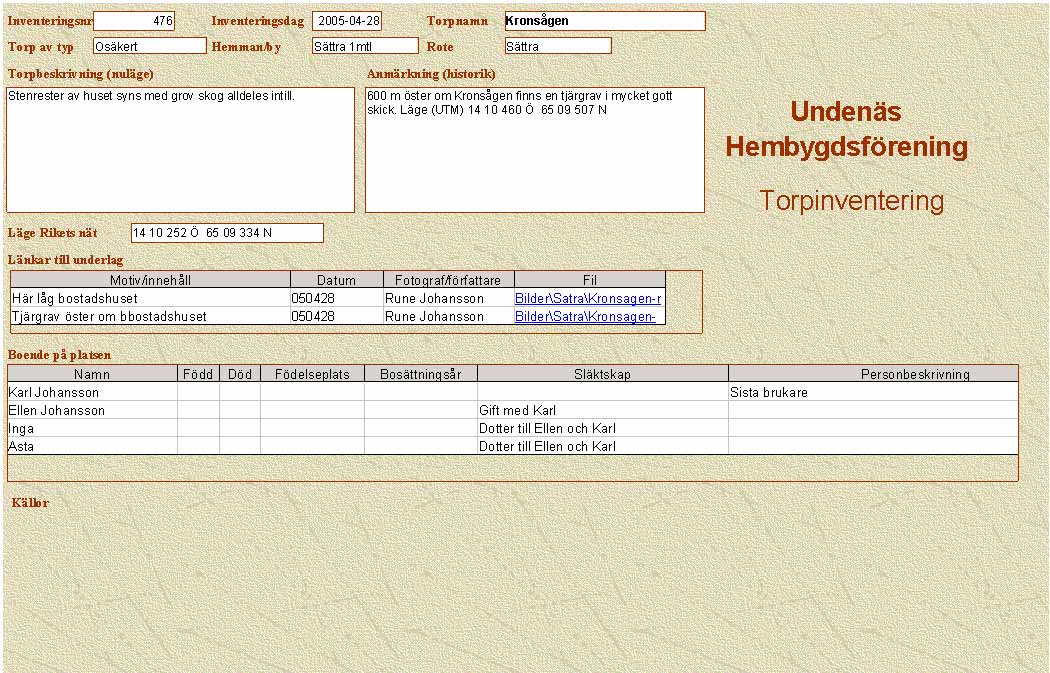
Task: Select the Inventeringsdag date field
Action: (346, 21)
